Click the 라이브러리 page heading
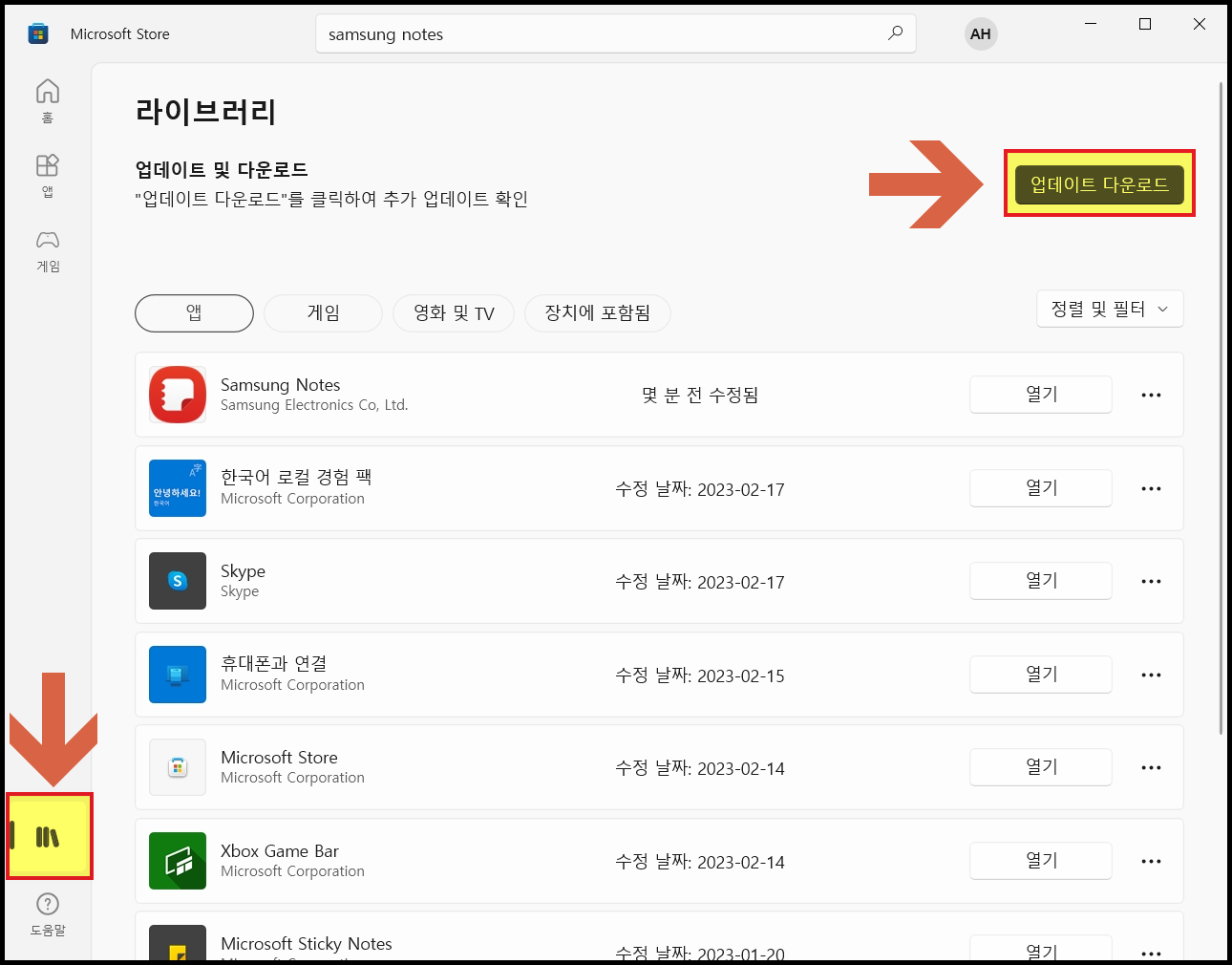 tap(206, 111)
